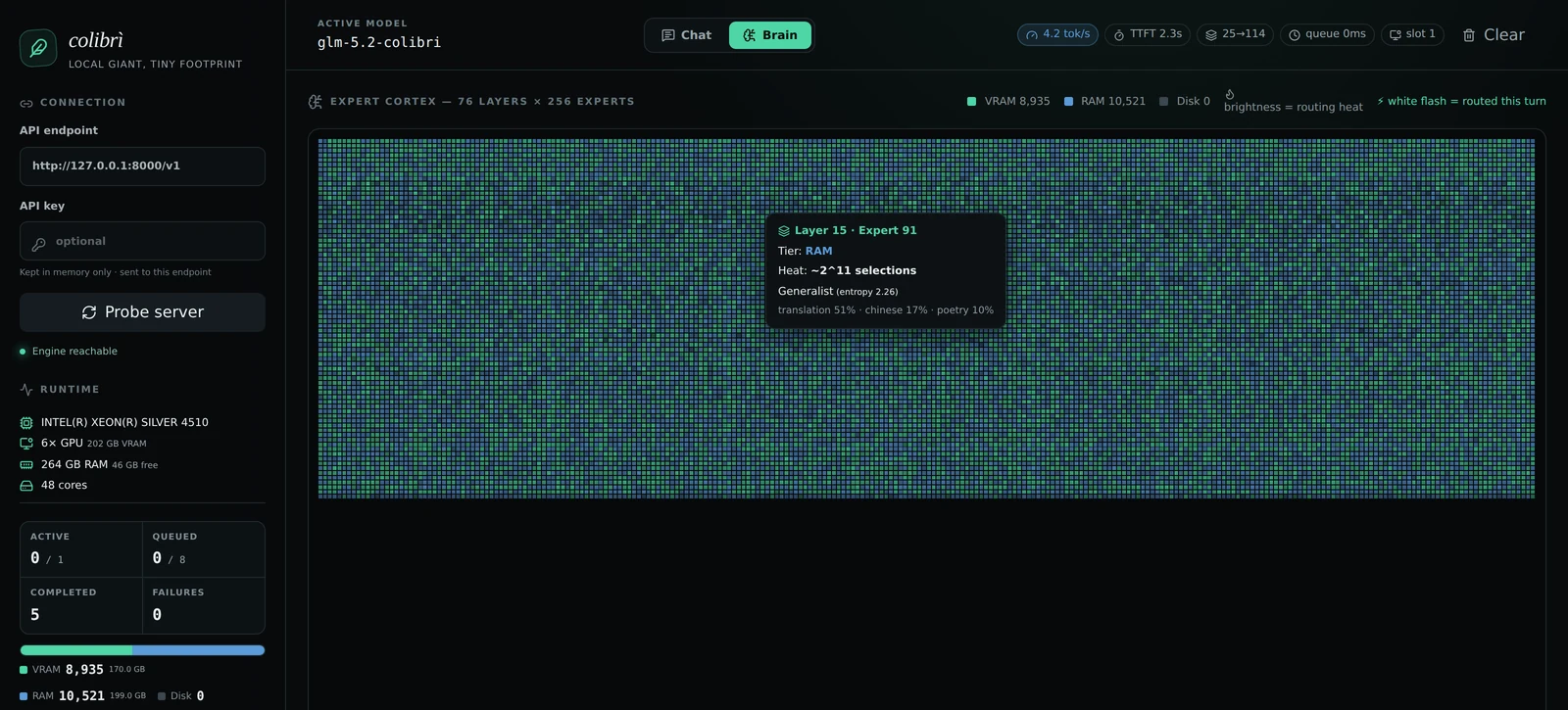Click the RAM 10,521 legend swatch

point(1068,102)
